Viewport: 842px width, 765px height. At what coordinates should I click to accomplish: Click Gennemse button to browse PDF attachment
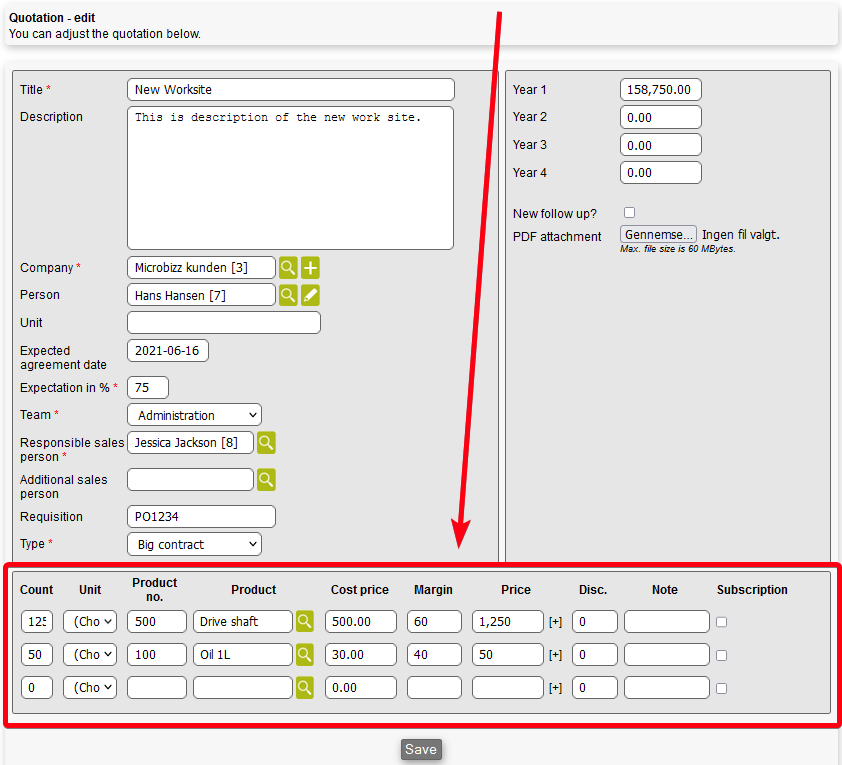click(658, 235)
